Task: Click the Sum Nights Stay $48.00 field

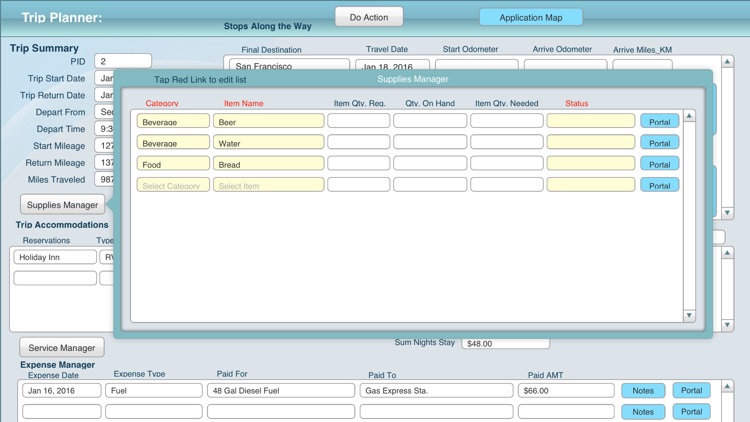Action: 505,343
